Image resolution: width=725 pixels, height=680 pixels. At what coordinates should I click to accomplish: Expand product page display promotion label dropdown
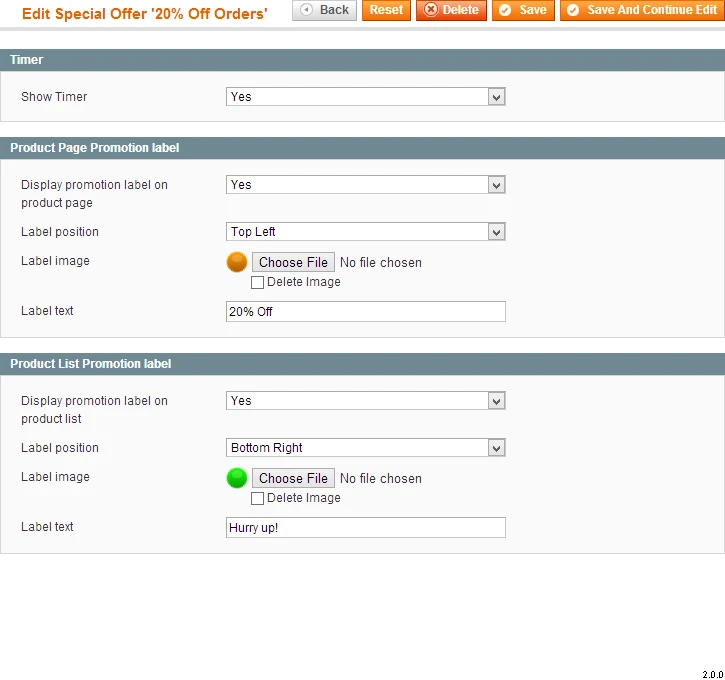366,185
